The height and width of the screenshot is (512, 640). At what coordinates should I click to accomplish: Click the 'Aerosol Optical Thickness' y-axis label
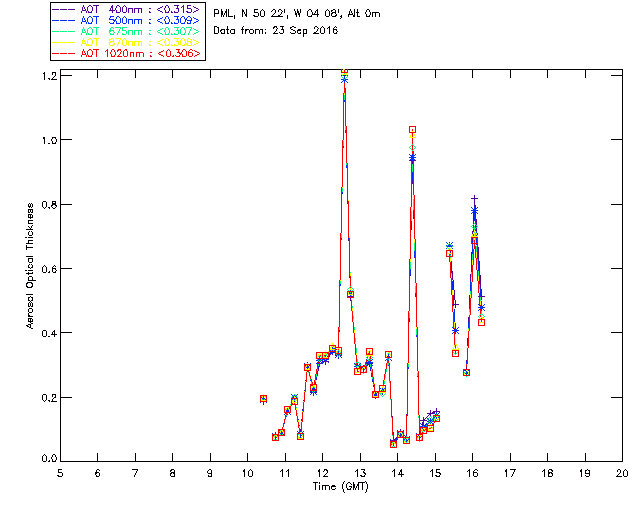(30, 266)
